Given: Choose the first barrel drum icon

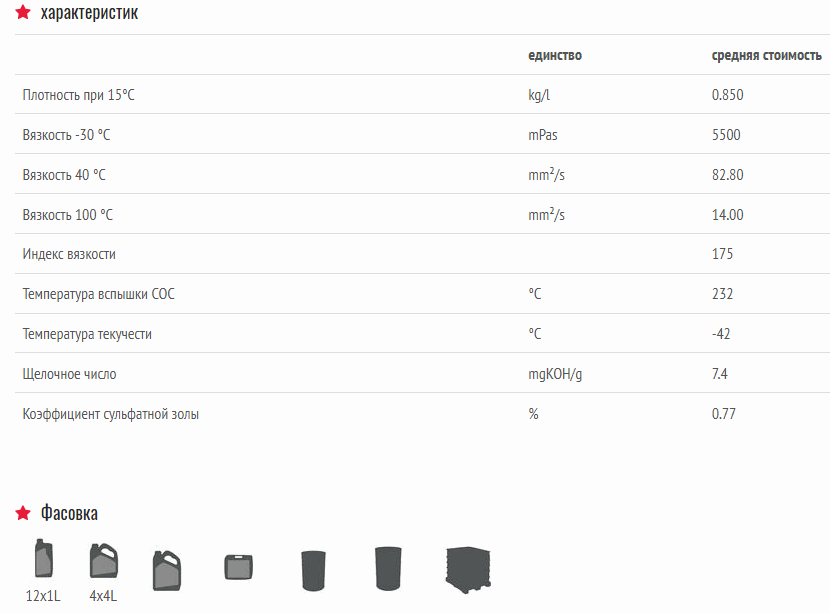Looking at the screenshot, I should pos(313,571).
